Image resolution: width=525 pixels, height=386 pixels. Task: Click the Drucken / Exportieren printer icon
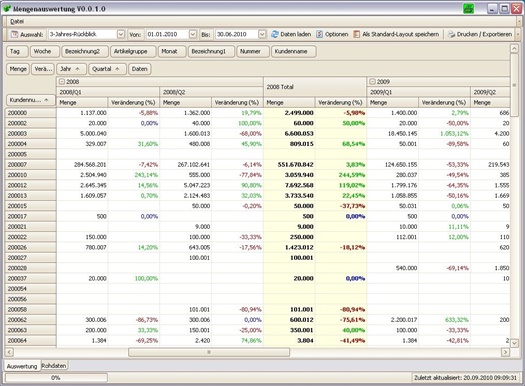(x=451, y=34)
